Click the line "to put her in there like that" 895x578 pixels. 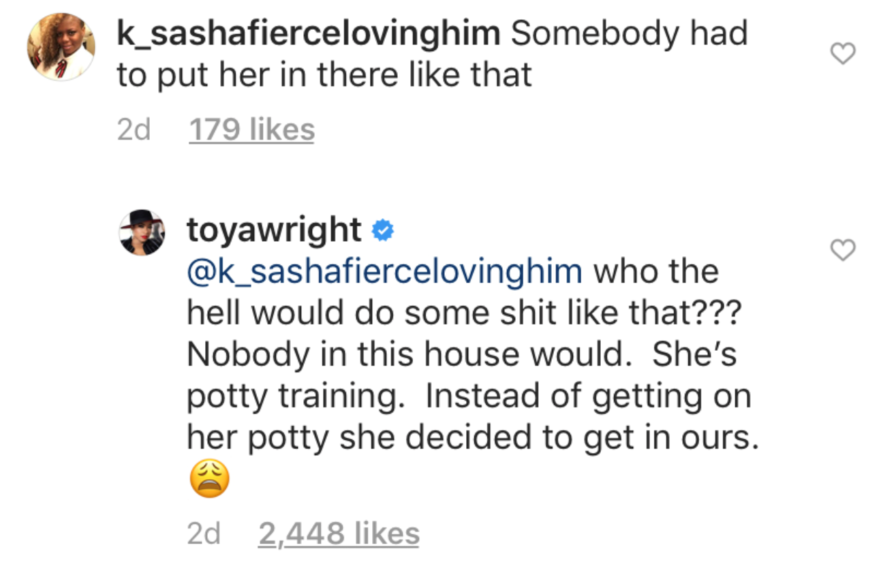tap(325, 76)
